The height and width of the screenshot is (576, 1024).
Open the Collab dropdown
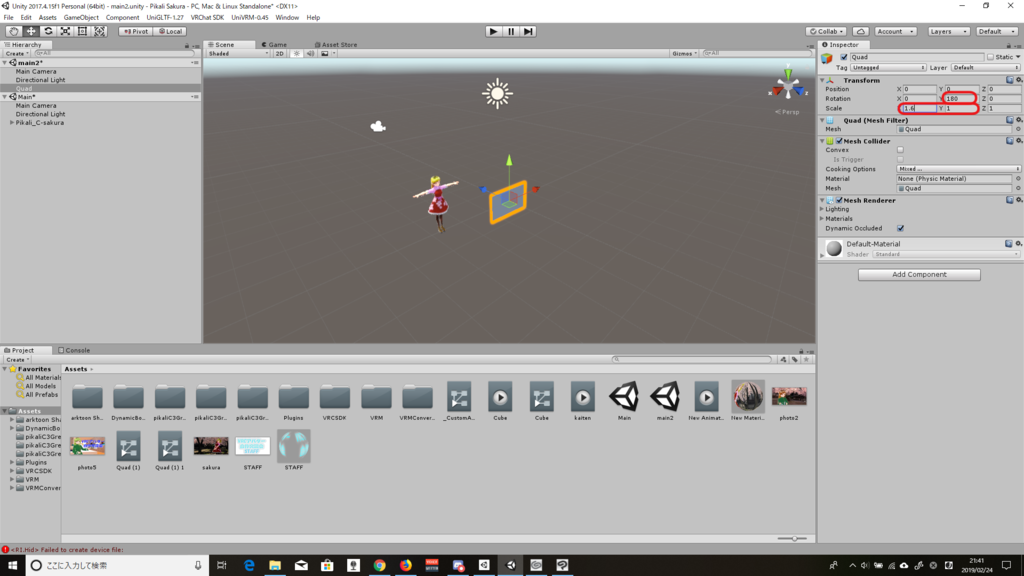click(826, 31)
